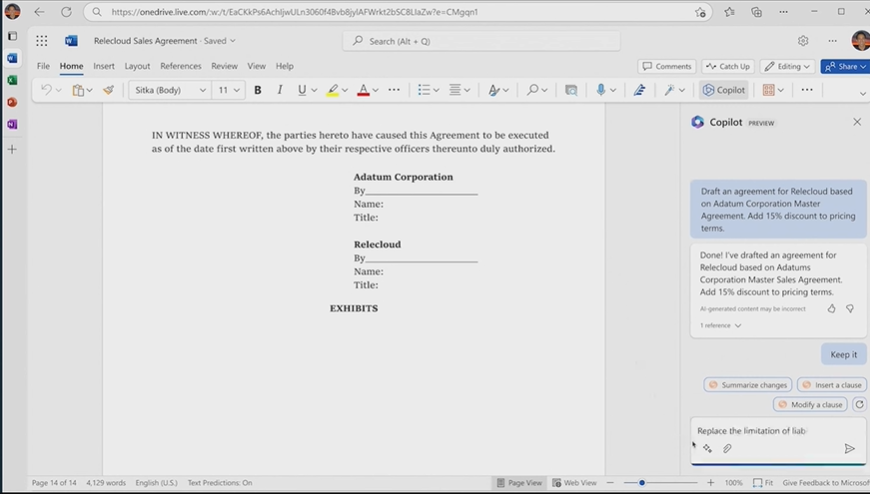This screenshot has height=494, width=870.
Task: Click the Insert a clause suggestion
Action: (x=831, y=385)
